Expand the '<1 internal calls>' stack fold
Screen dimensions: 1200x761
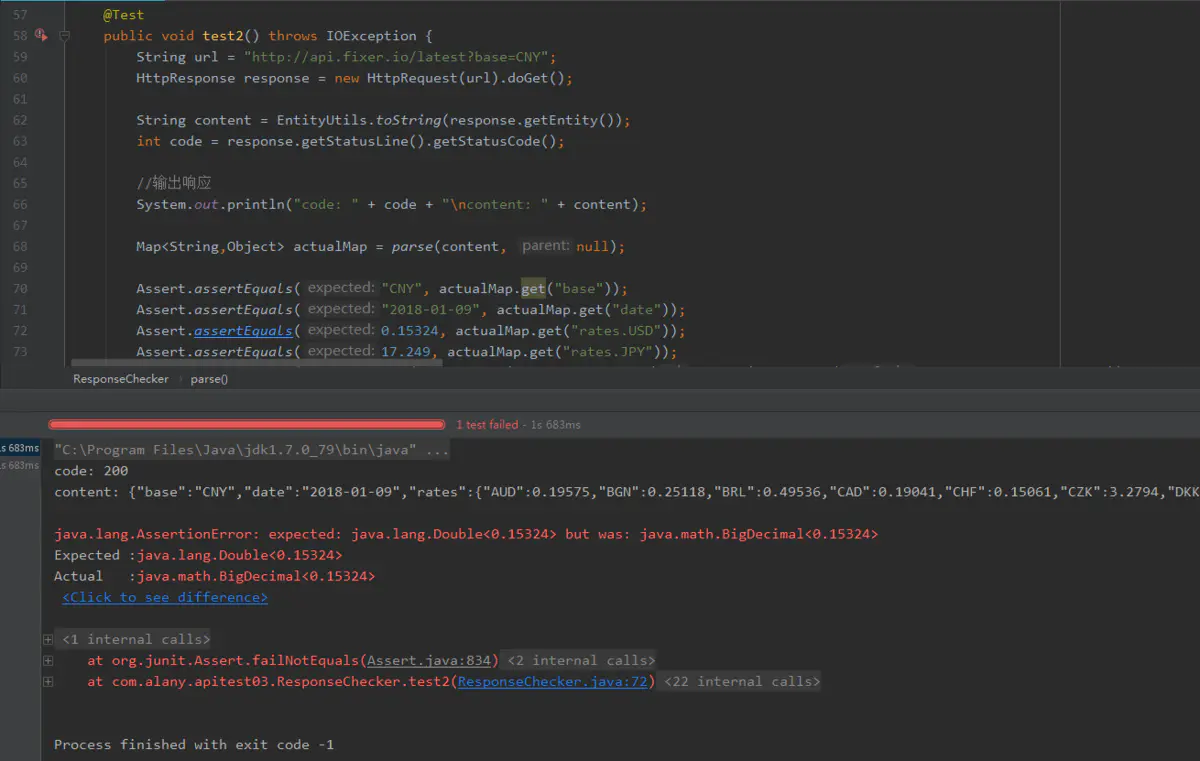coord(48,639)
